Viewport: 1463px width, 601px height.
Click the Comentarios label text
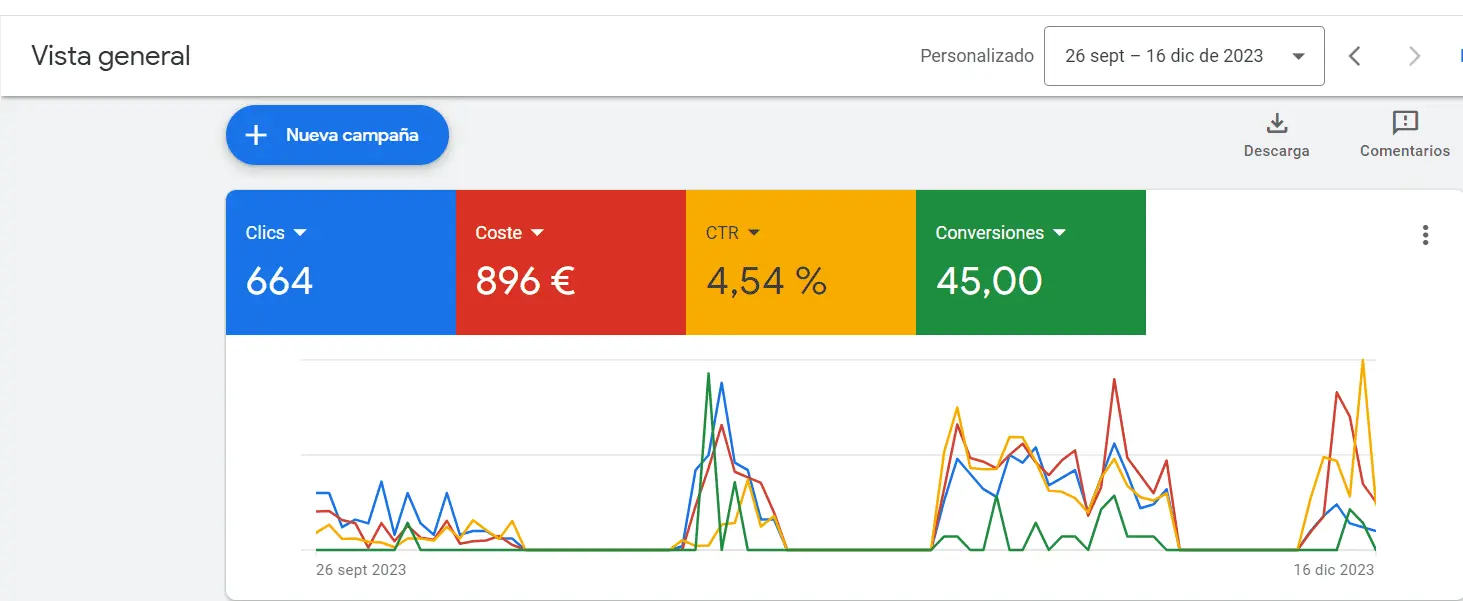pos(1405,151)
